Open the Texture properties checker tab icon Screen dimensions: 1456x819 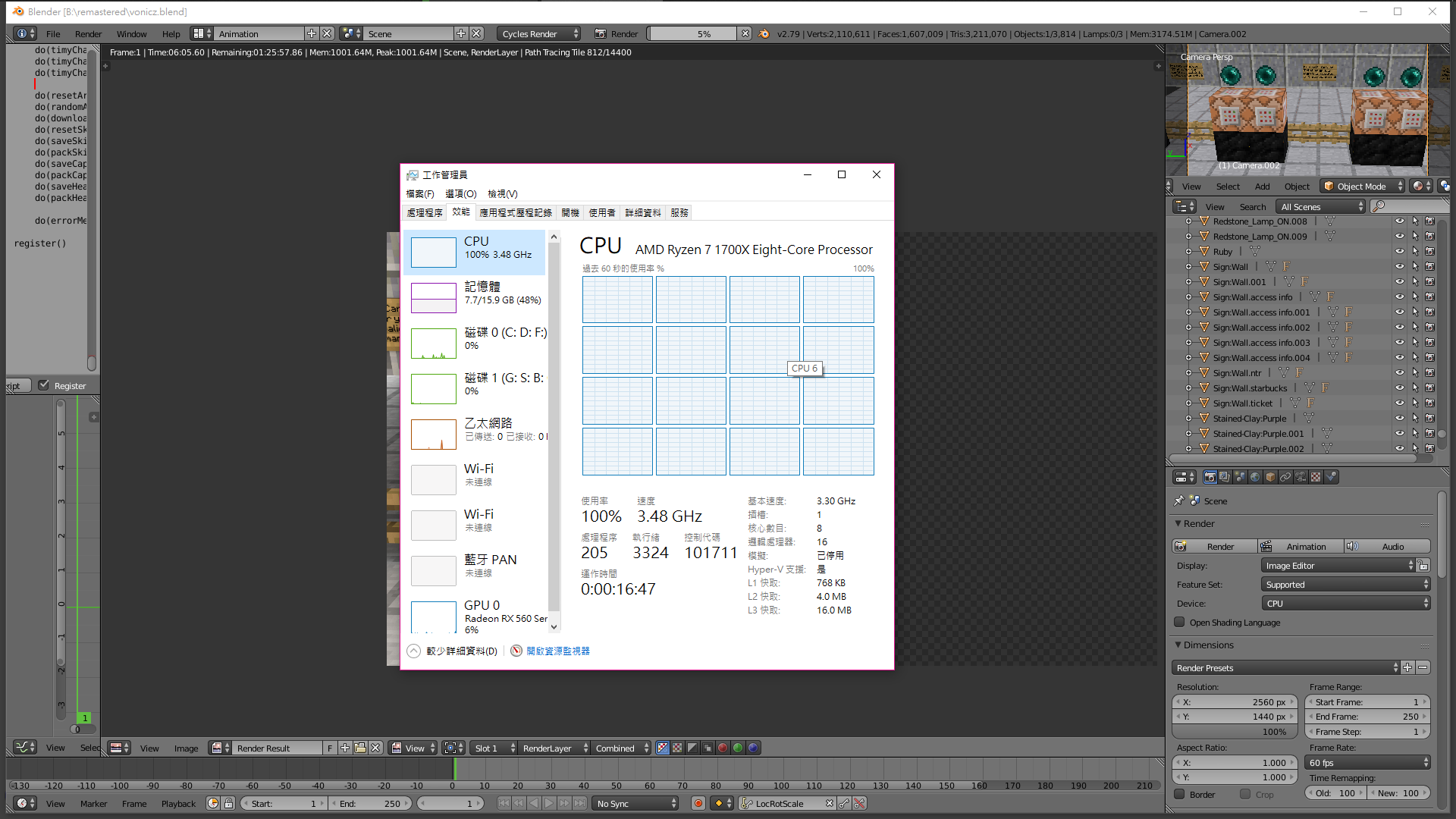1316,477
